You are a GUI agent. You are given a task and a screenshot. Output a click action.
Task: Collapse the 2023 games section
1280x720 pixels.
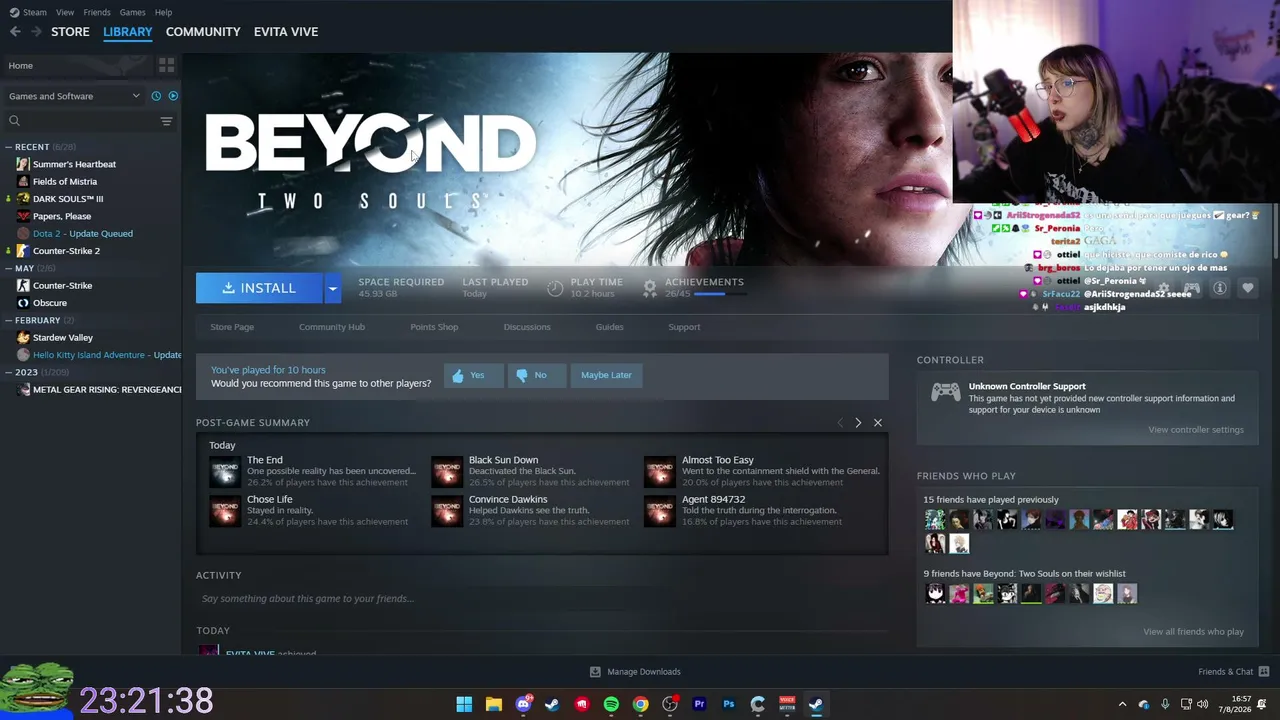[x=8, y=372]
